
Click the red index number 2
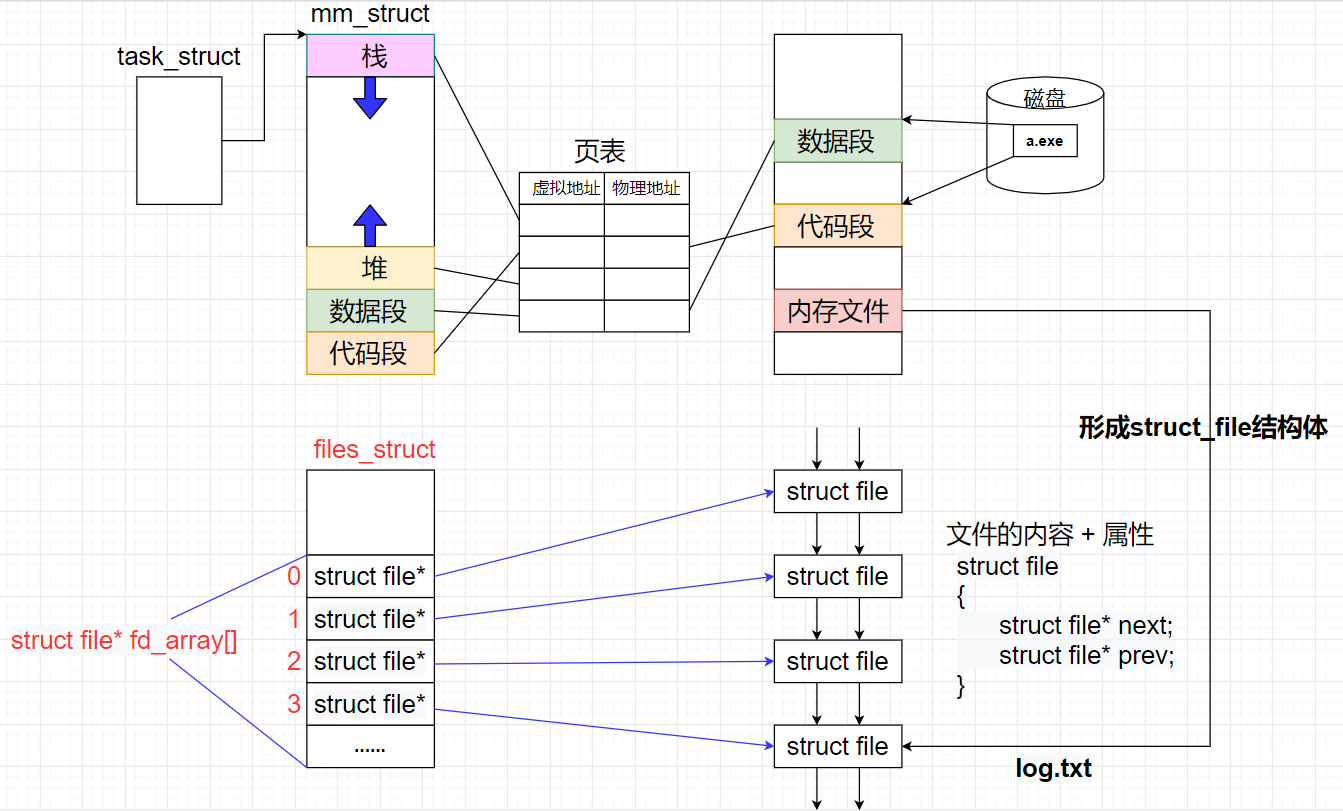tap(294, 661)
